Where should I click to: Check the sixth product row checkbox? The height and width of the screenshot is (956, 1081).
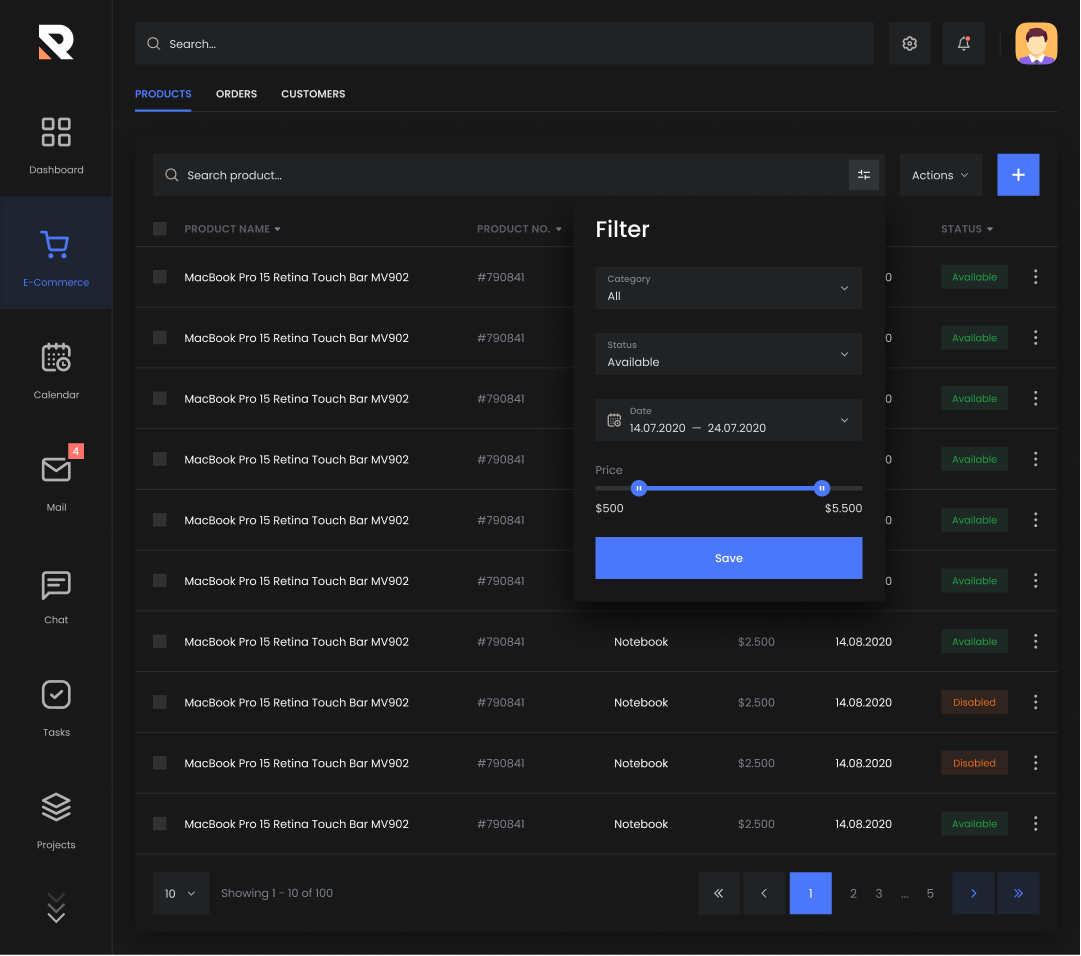pyautogui.click(x=160, y=580)
